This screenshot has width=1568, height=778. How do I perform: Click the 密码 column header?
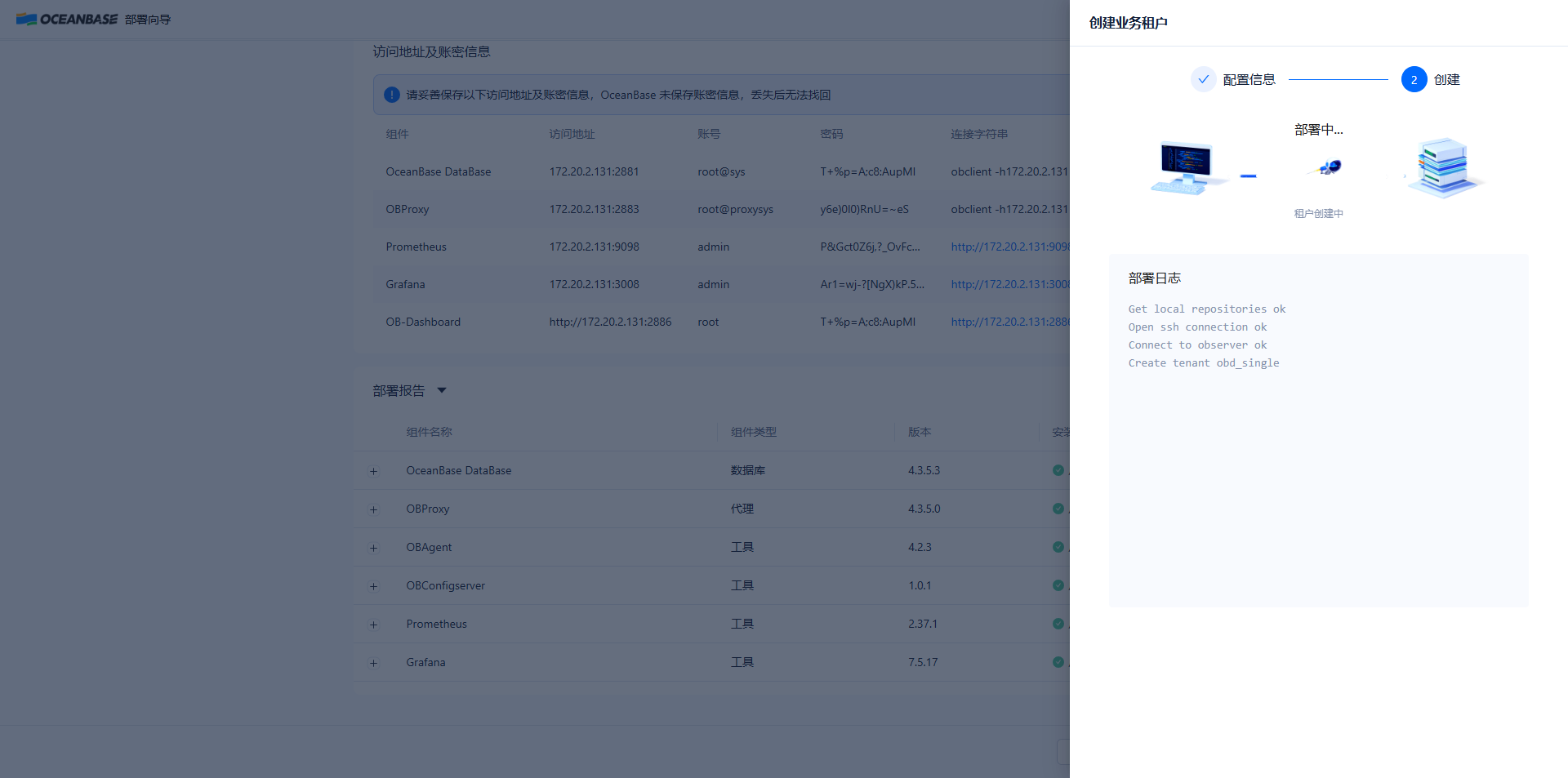click(x=831, y=134)
